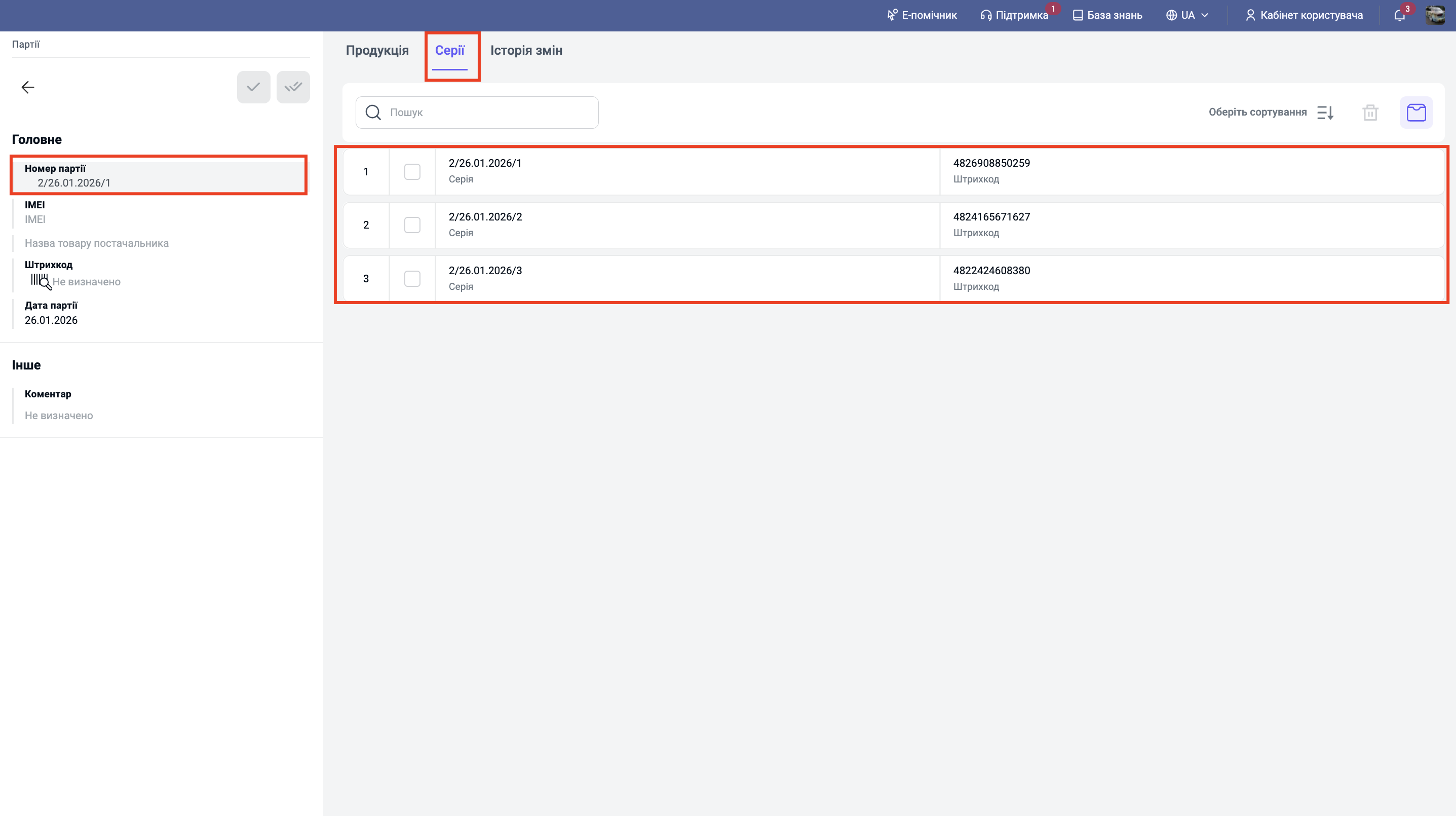Check the box for series 2/26.01.2026/1
1456x816 pixels.
coord(412,171)
